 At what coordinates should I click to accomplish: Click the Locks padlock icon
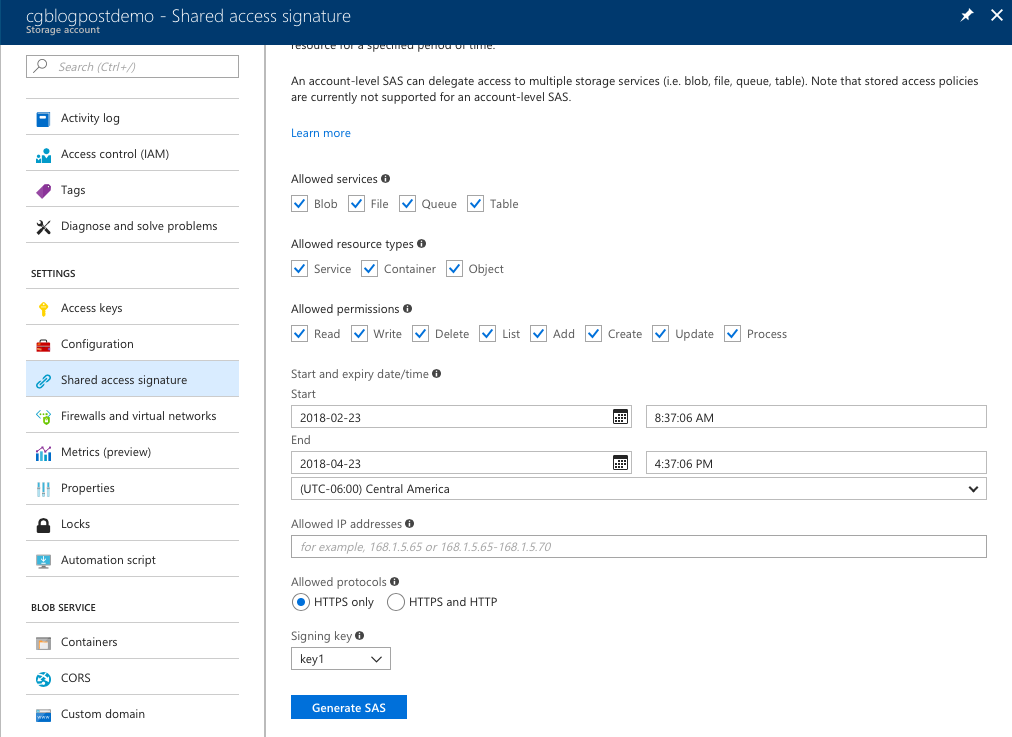(x=43, y=525)
